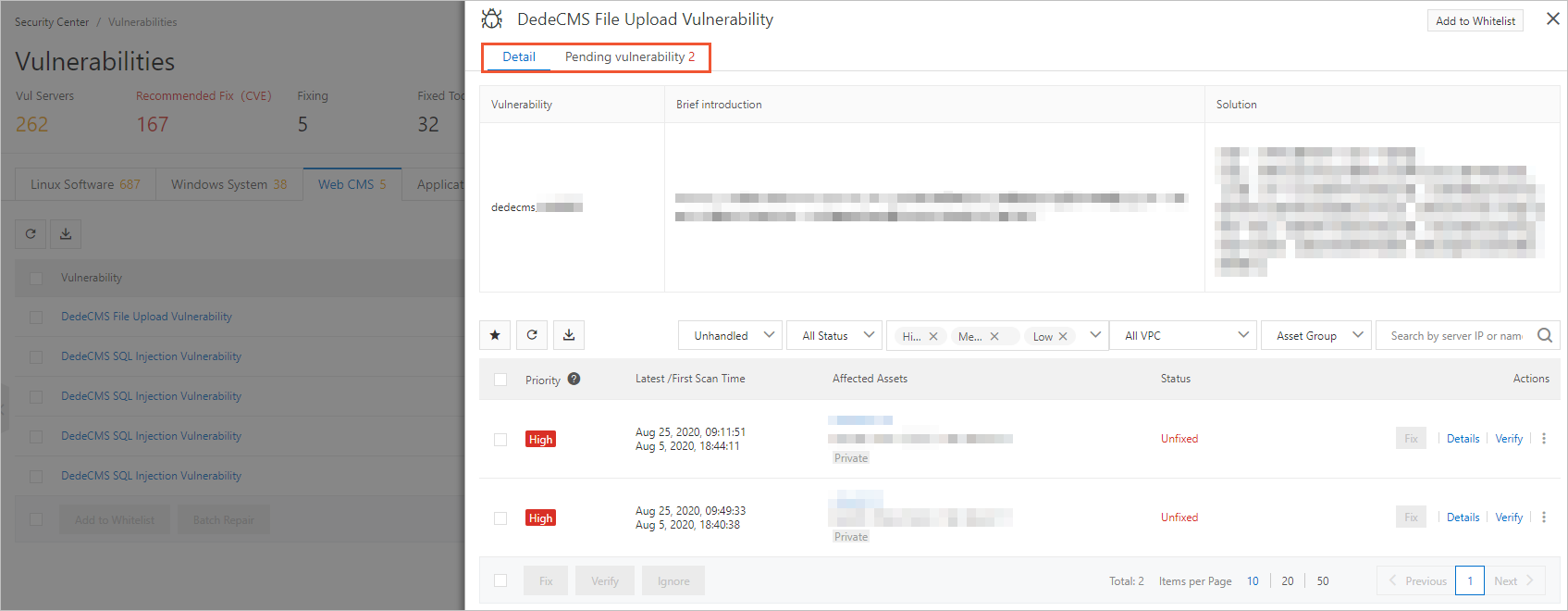Screen dimensions: 1568x611
Task: Open the second DedeCMS SQL Injection link
Action: (151, 396)
